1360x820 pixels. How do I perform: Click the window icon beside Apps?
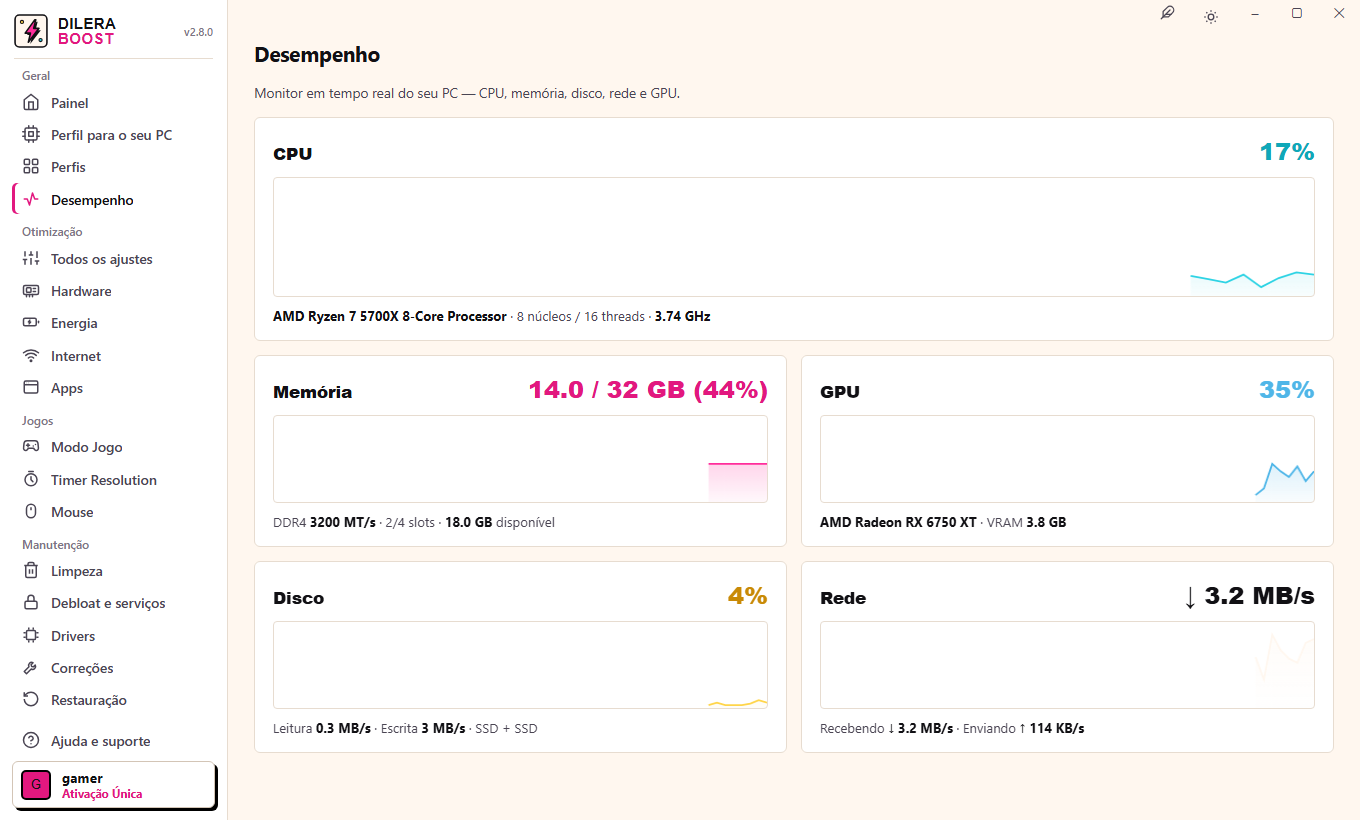(x=31, y=388)
